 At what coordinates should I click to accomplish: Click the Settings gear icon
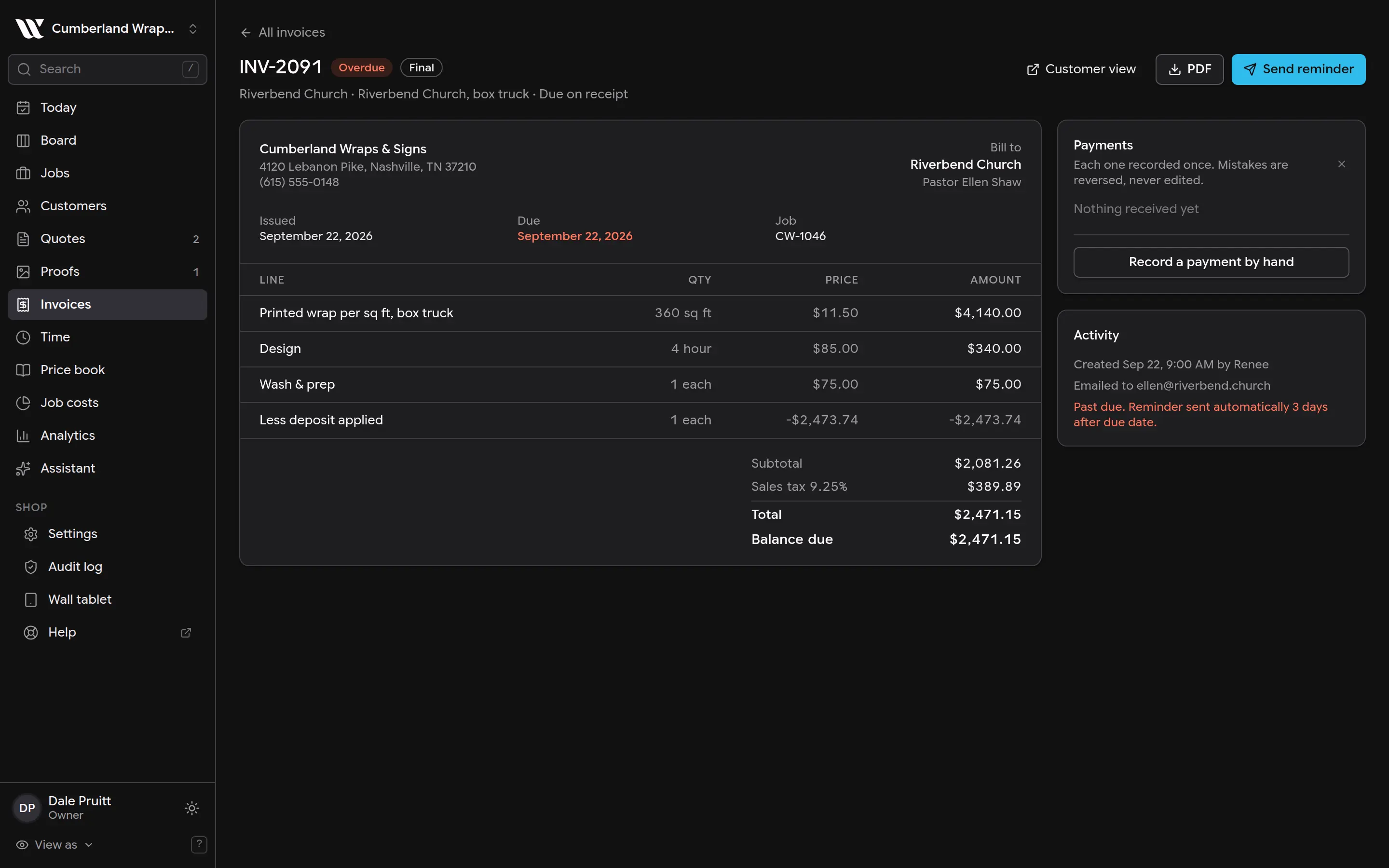(x=31, y=534)
